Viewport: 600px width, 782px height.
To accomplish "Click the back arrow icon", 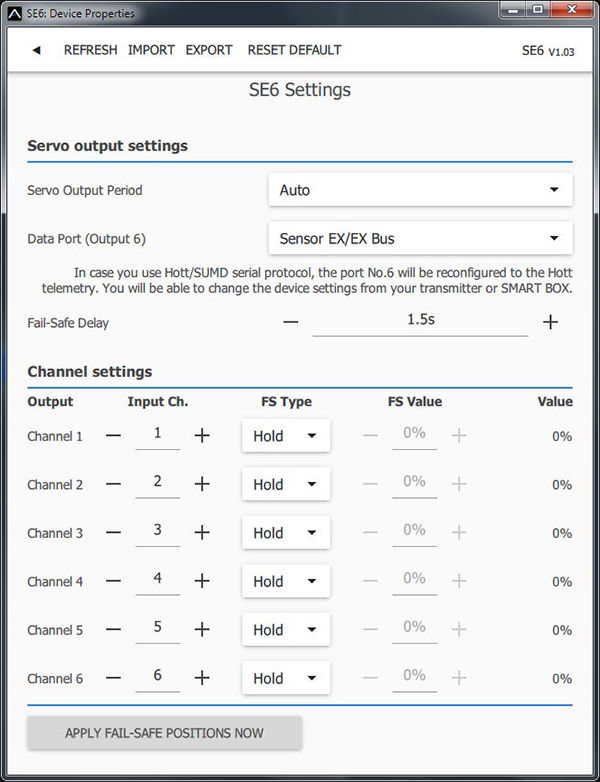I will pyautogui.click(x=36, y=50).
